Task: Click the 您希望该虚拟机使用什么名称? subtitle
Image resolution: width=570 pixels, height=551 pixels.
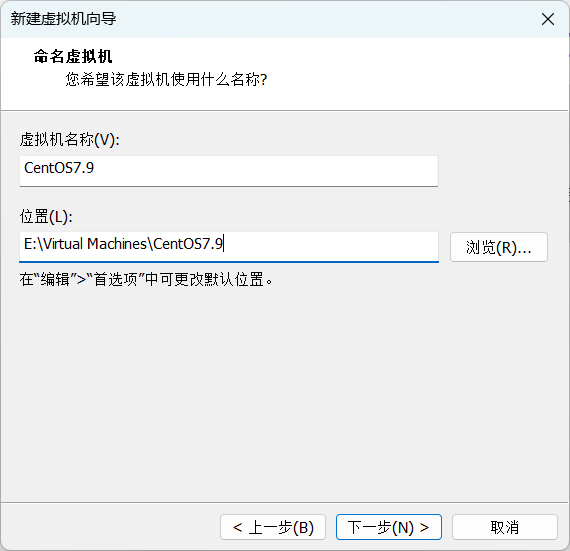Action: 166,79
